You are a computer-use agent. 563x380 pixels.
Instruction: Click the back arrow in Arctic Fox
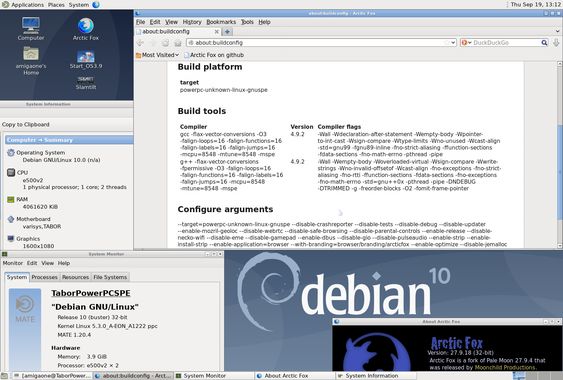[x=140, y=43]
